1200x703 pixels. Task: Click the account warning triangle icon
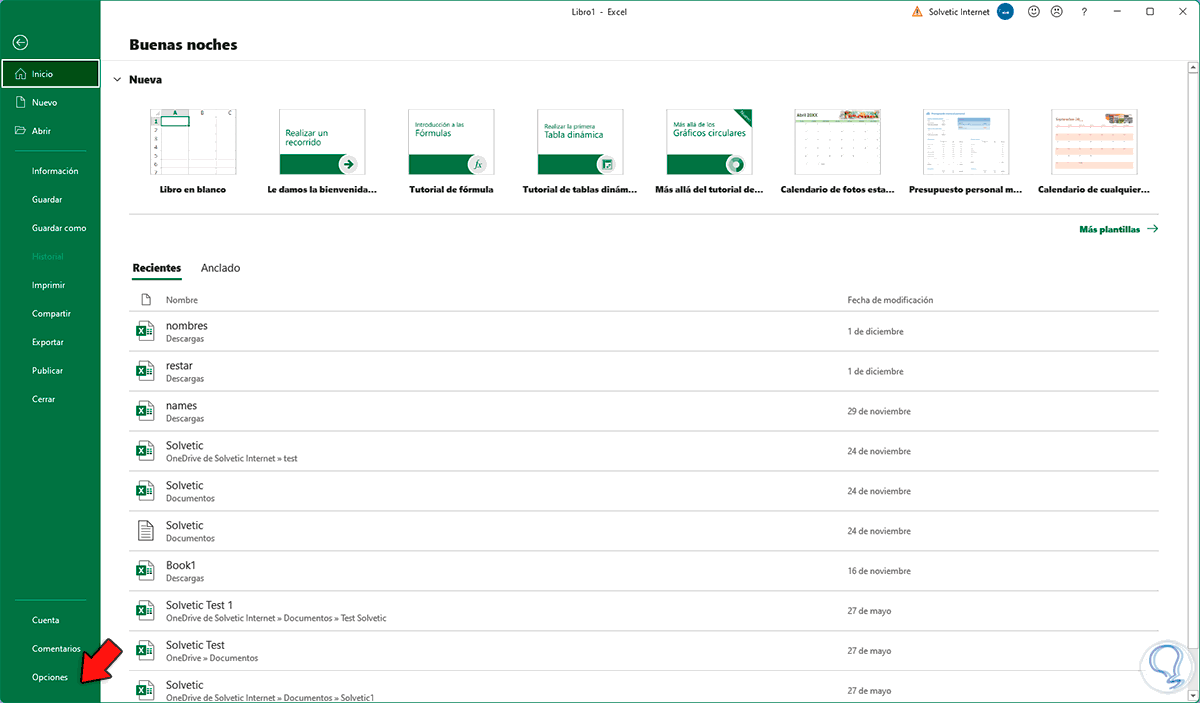point(917,12)
